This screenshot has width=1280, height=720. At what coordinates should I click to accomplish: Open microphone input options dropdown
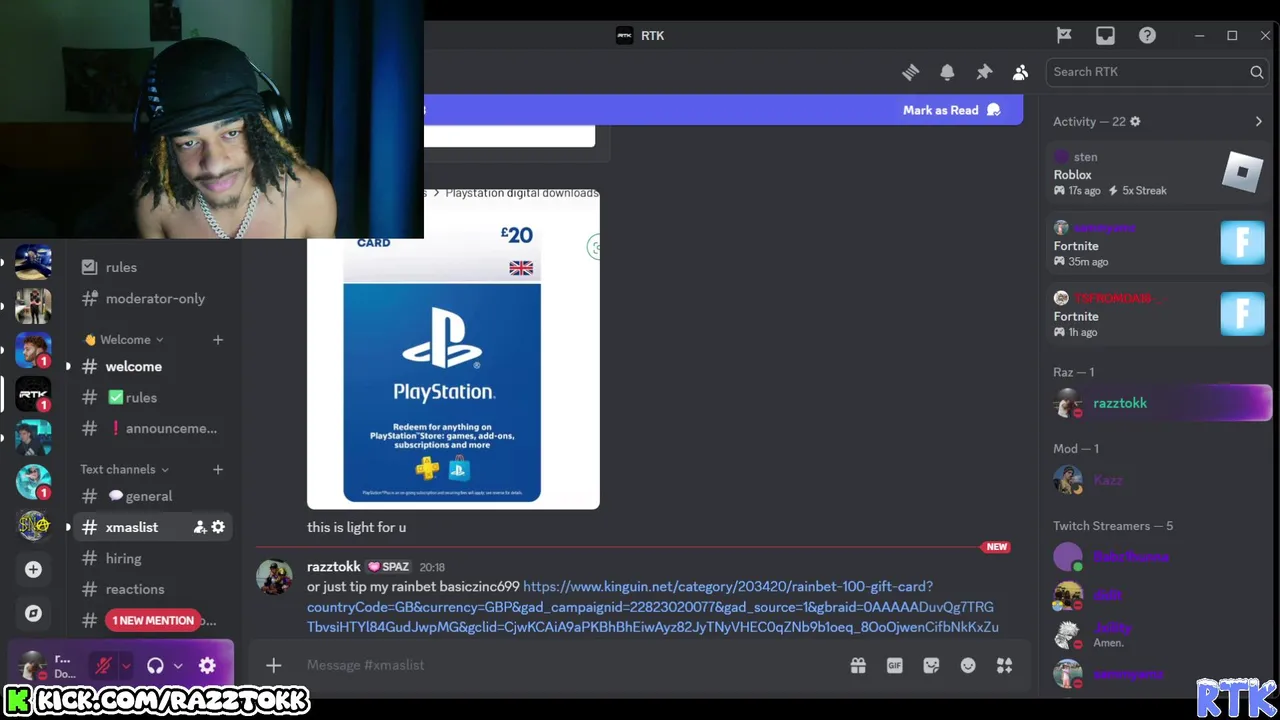[126, 666]
